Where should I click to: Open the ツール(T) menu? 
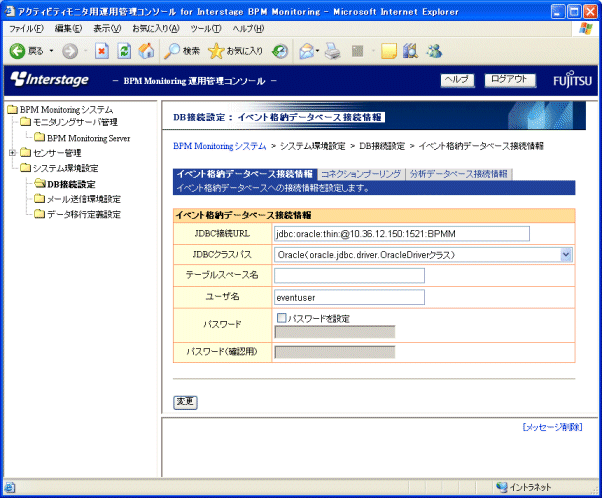tap(206, 29)
